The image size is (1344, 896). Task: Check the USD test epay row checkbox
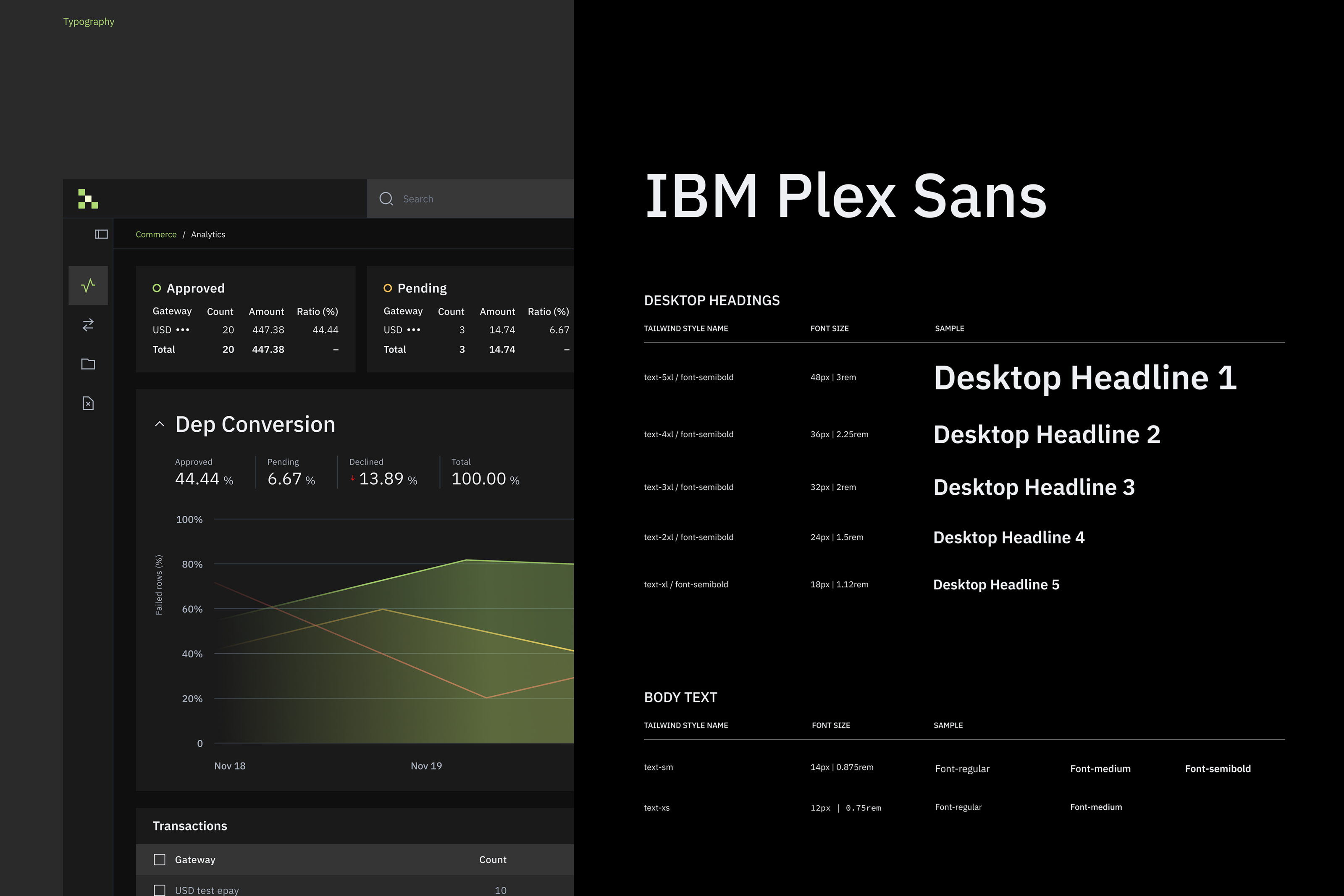click(x=159, y=890)
